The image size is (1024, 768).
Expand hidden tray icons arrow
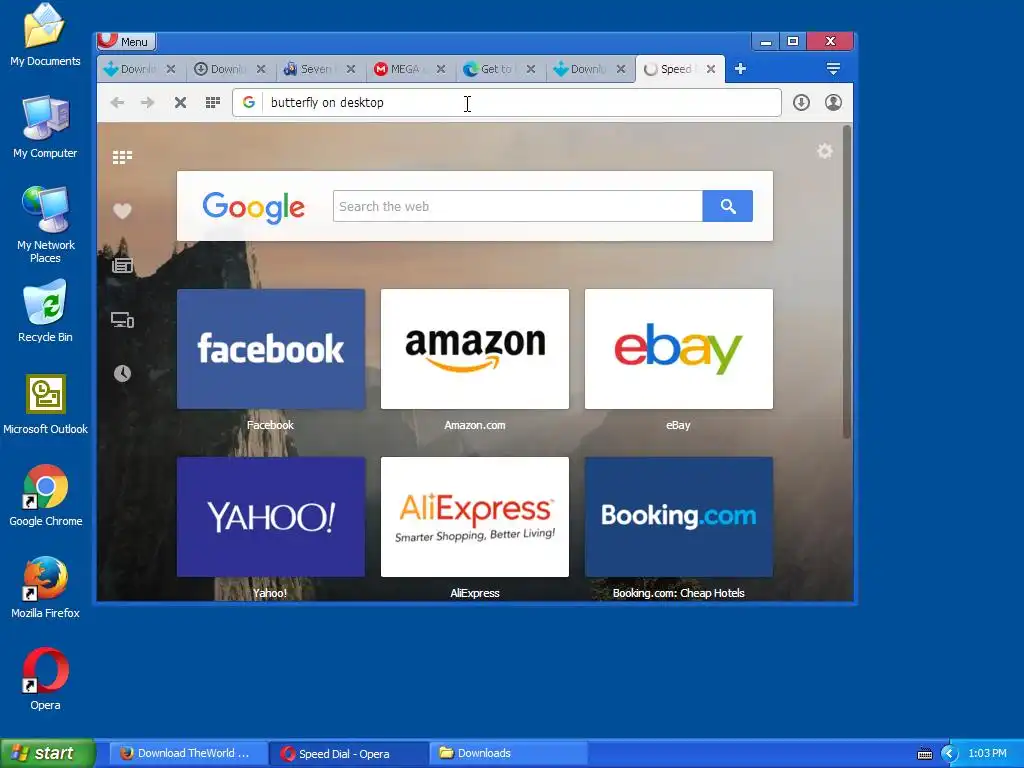[950, 754]
